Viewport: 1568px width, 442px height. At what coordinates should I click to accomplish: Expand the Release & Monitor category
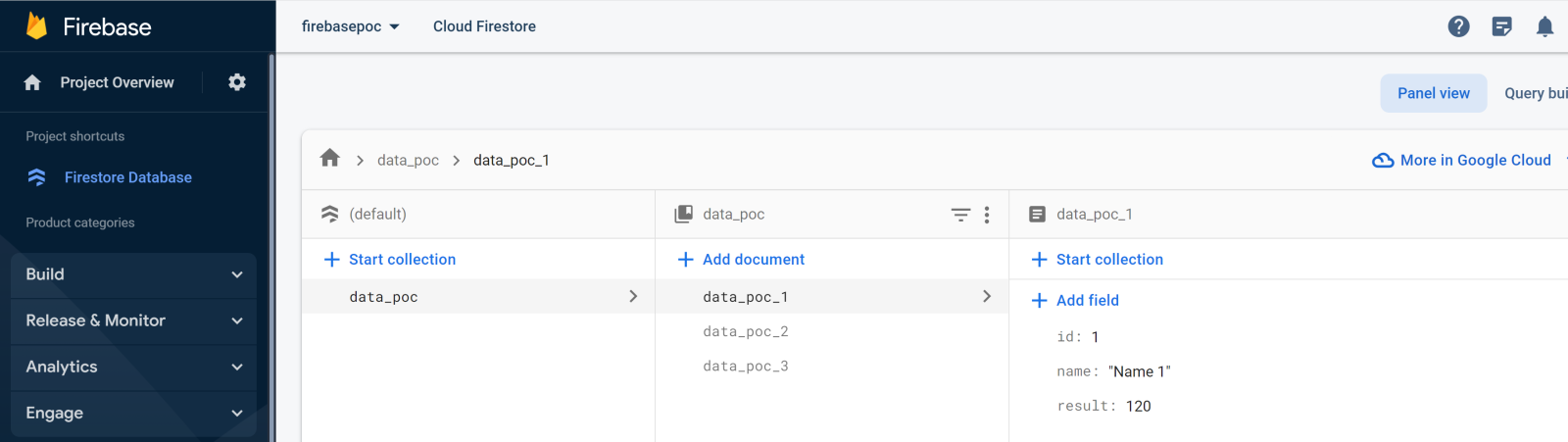[133, 320]
